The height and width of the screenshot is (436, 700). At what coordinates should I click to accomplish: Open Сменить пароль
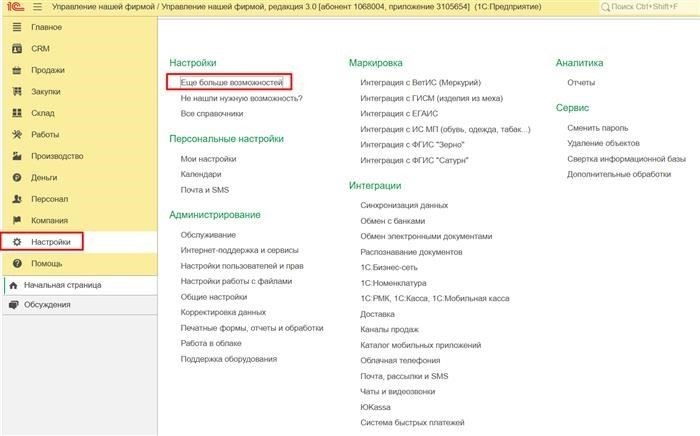point(597,128)
